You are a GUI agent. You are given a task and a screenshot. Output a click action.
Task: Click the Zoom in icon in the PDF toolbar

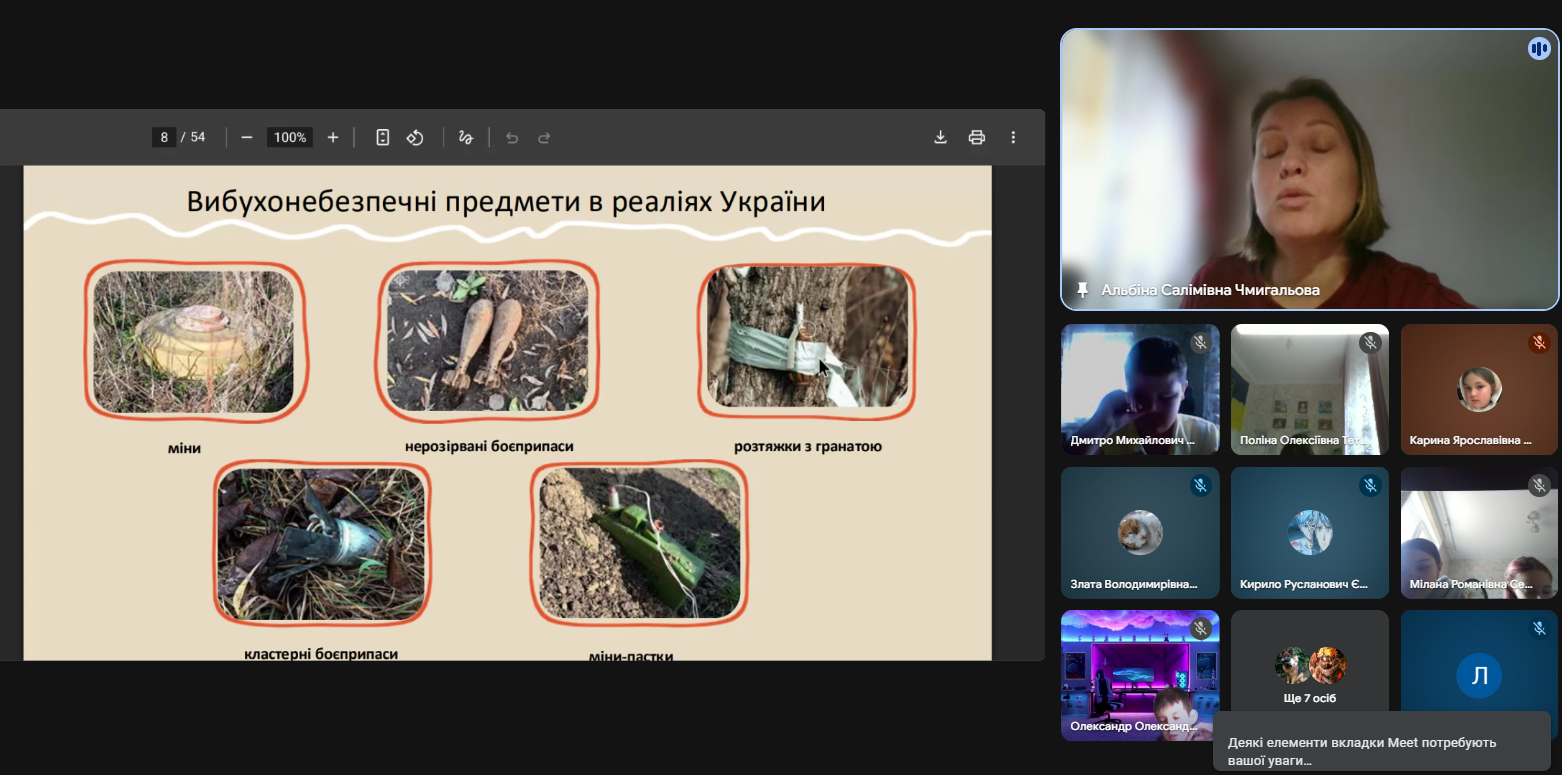tap(333, 137)
